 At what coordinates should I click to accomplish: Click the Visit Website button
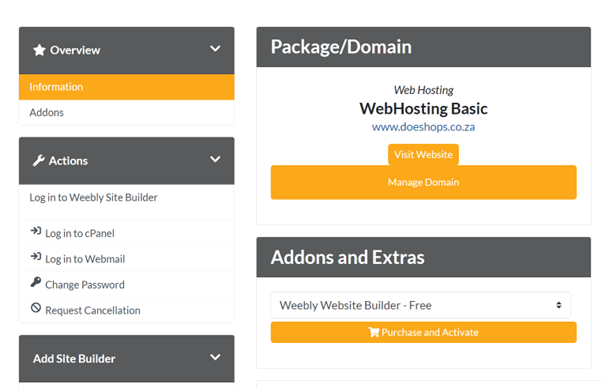pyautogui.click(x=423, y=154)
